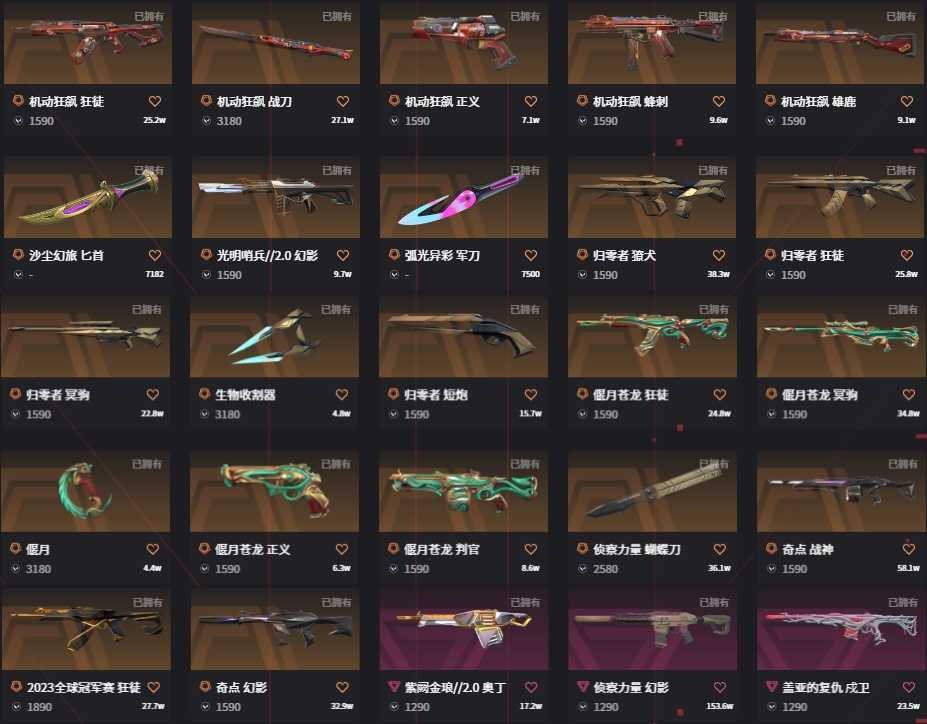Open the 弧光异彩 军刀 knife thumbnail
The width and height of the screenshot is (927, 724).
click(x=464, y=197)
